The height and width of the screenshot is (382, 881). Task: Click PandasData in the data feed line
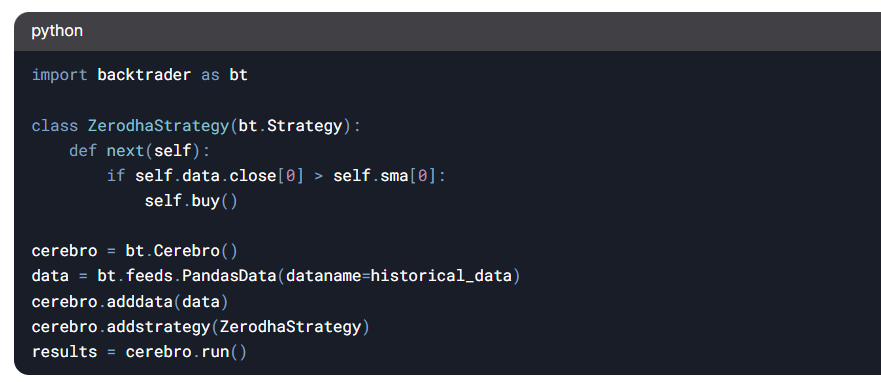(x=229, y=276)
